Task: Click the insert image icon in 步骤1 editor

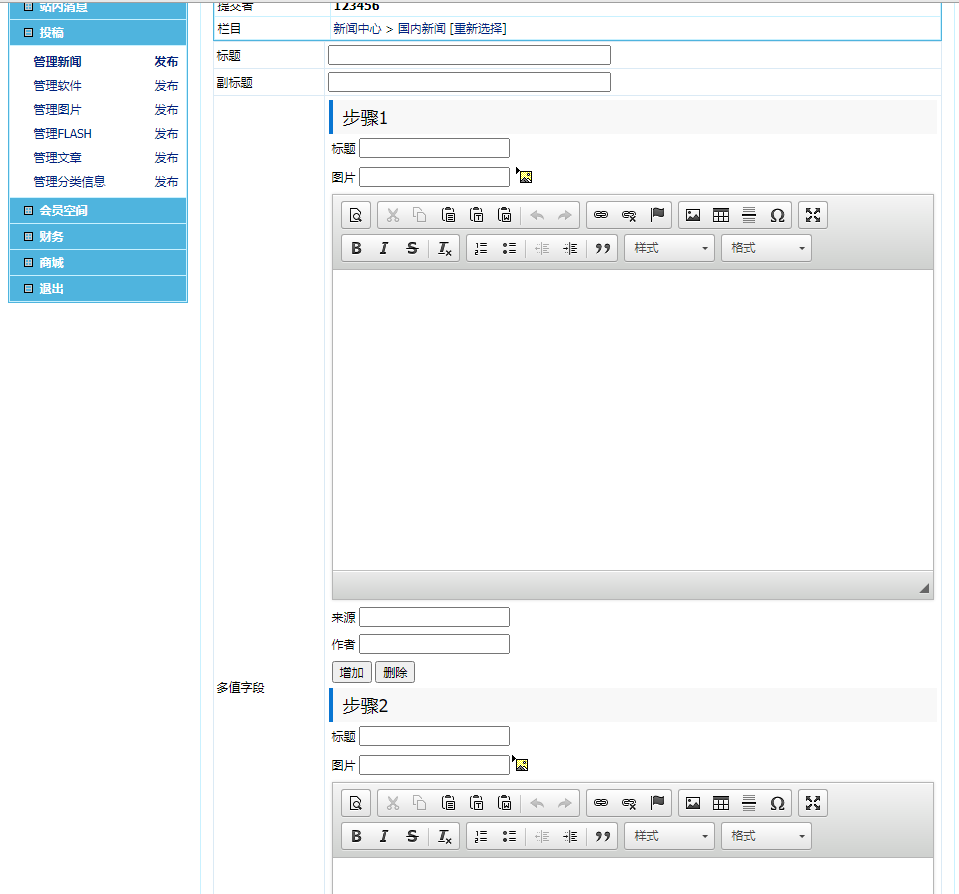Action: click(x=692, y=215)
